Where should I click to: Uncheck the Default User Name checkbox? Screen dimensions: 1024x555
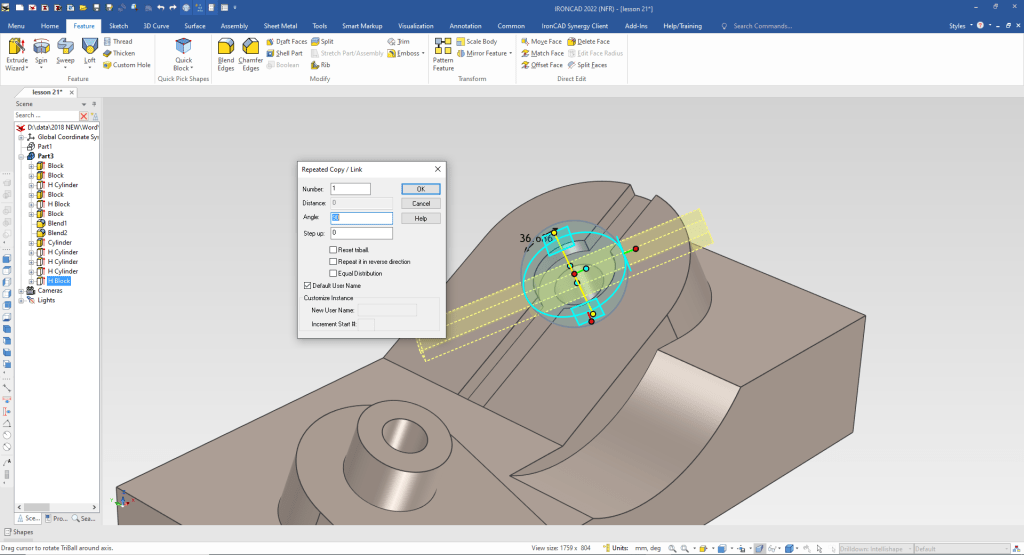[306, 285]
